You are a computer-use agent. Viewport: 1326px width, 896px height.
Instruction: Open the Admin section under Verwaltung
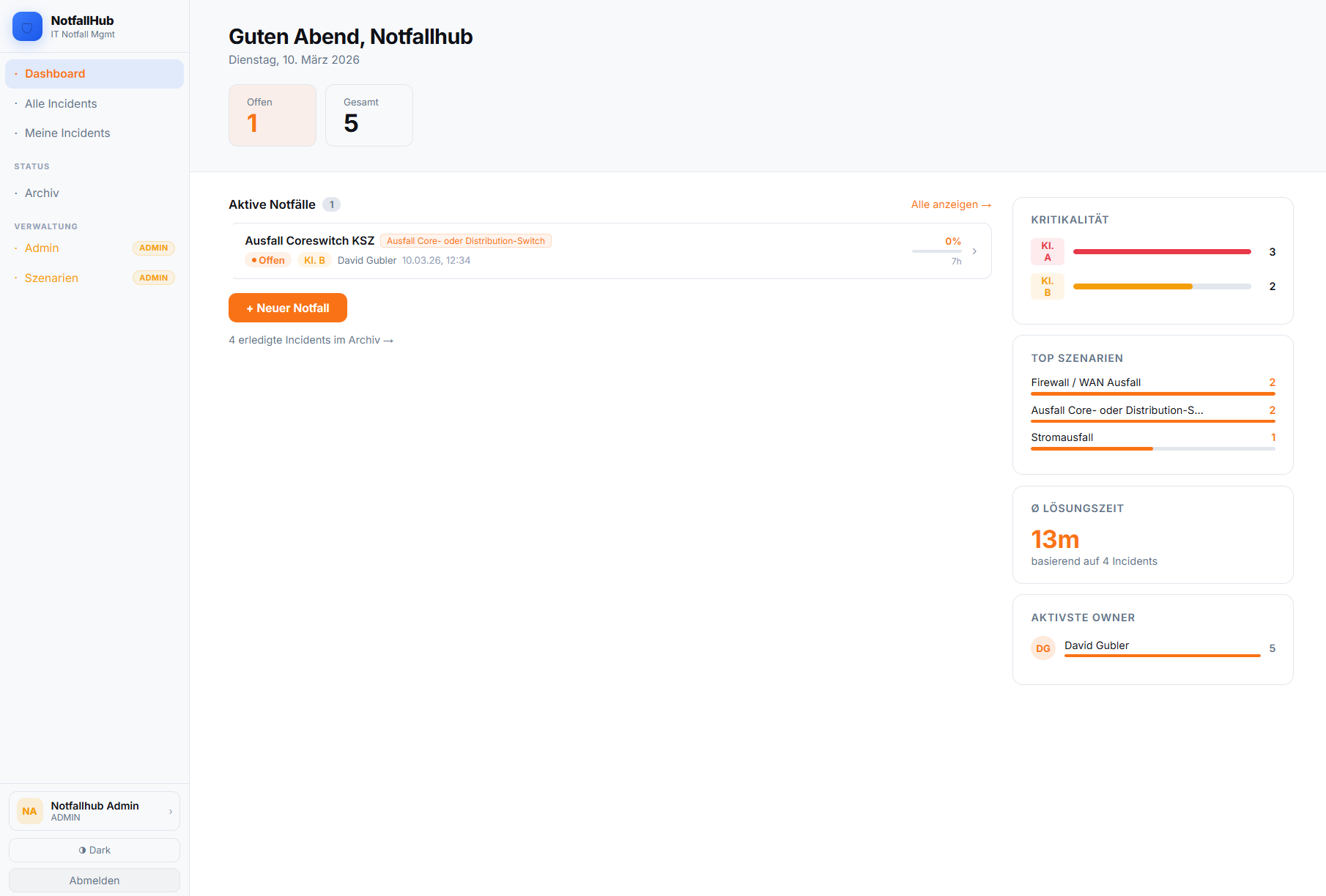pyautogui.click(x=42, y=248)
